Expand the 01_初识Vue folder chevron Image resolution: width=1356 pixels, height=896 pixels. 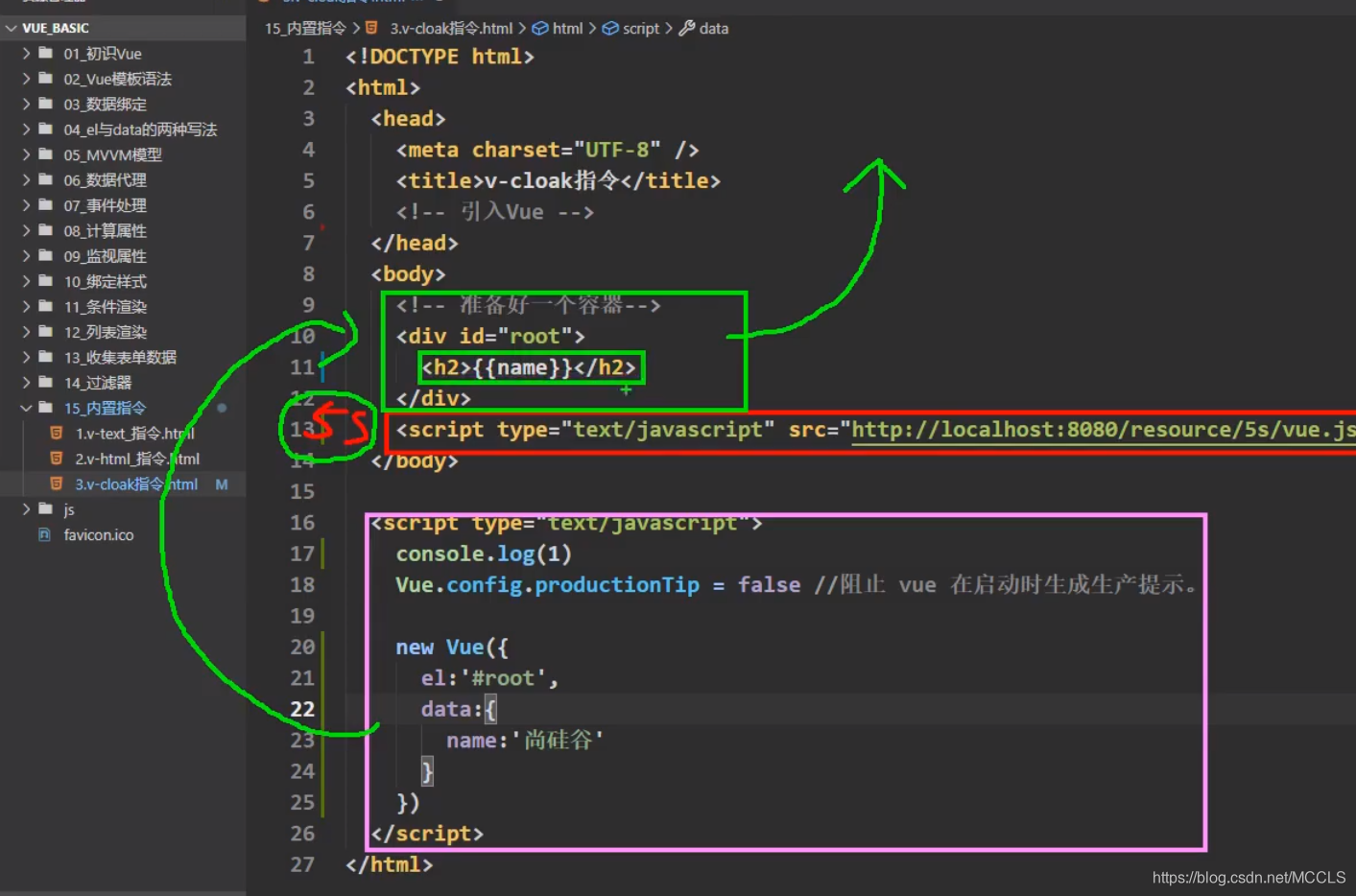(x=26, y=54)
